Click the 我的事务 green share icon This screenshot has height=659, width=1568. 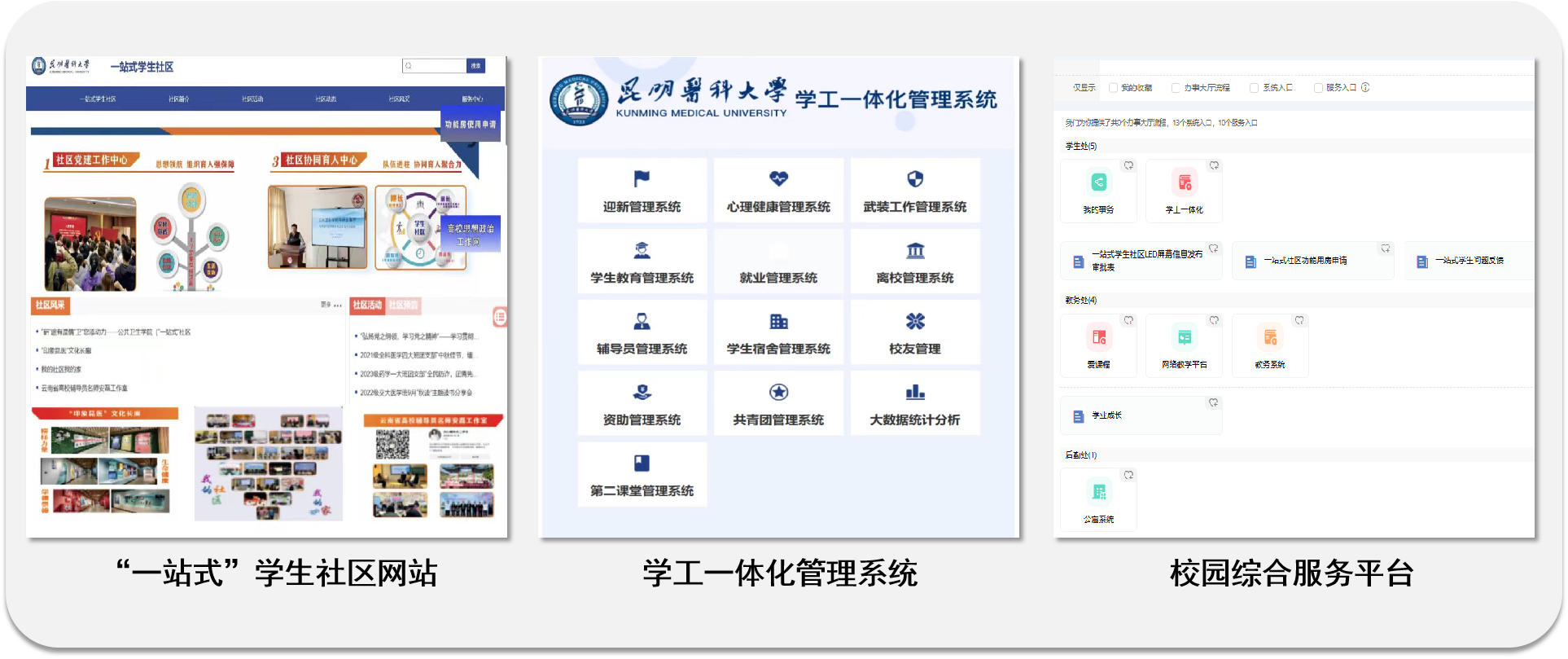tap(1098, 182)
